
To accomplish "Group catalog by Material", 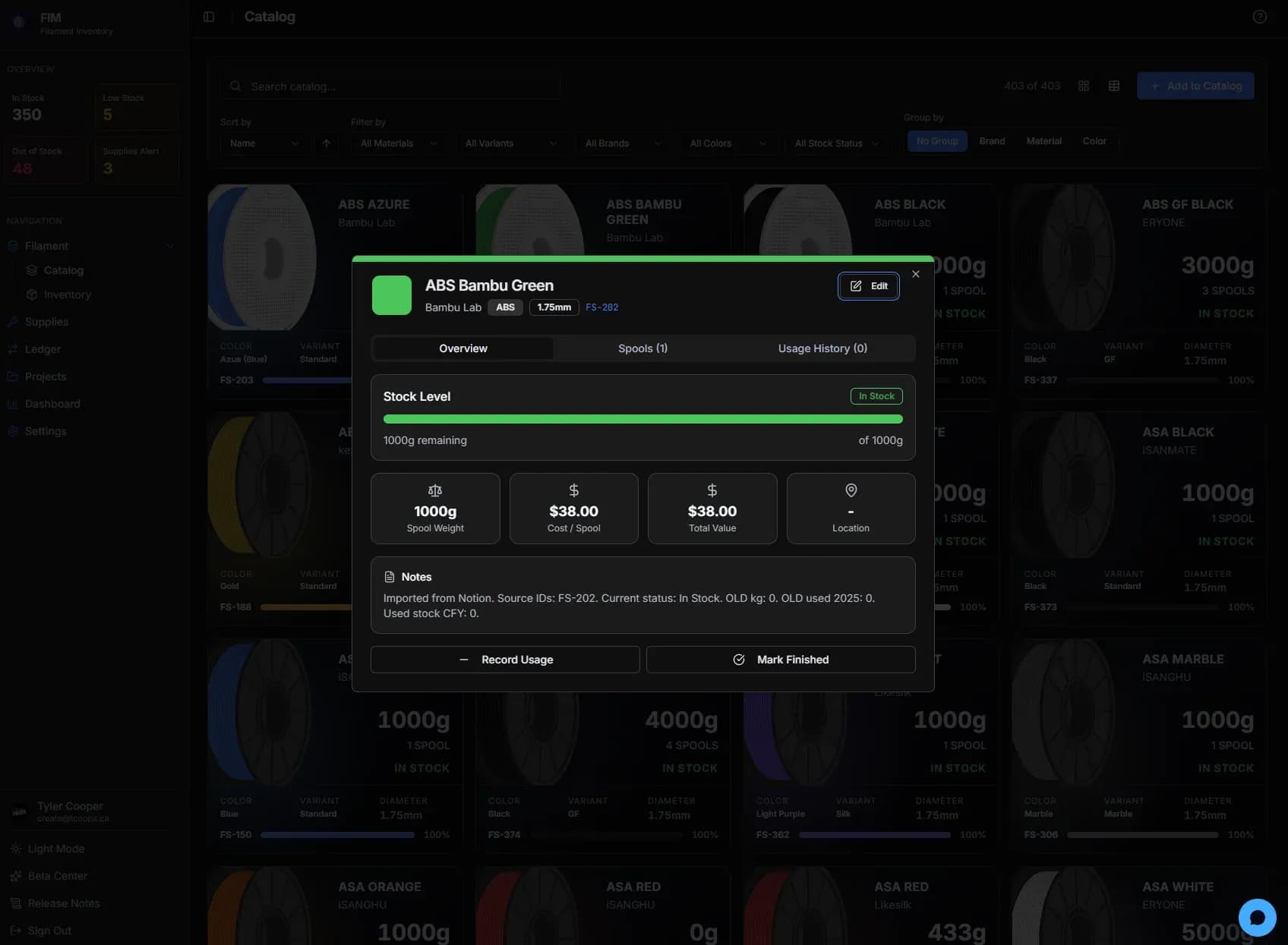I will [x=1044, y=141].
